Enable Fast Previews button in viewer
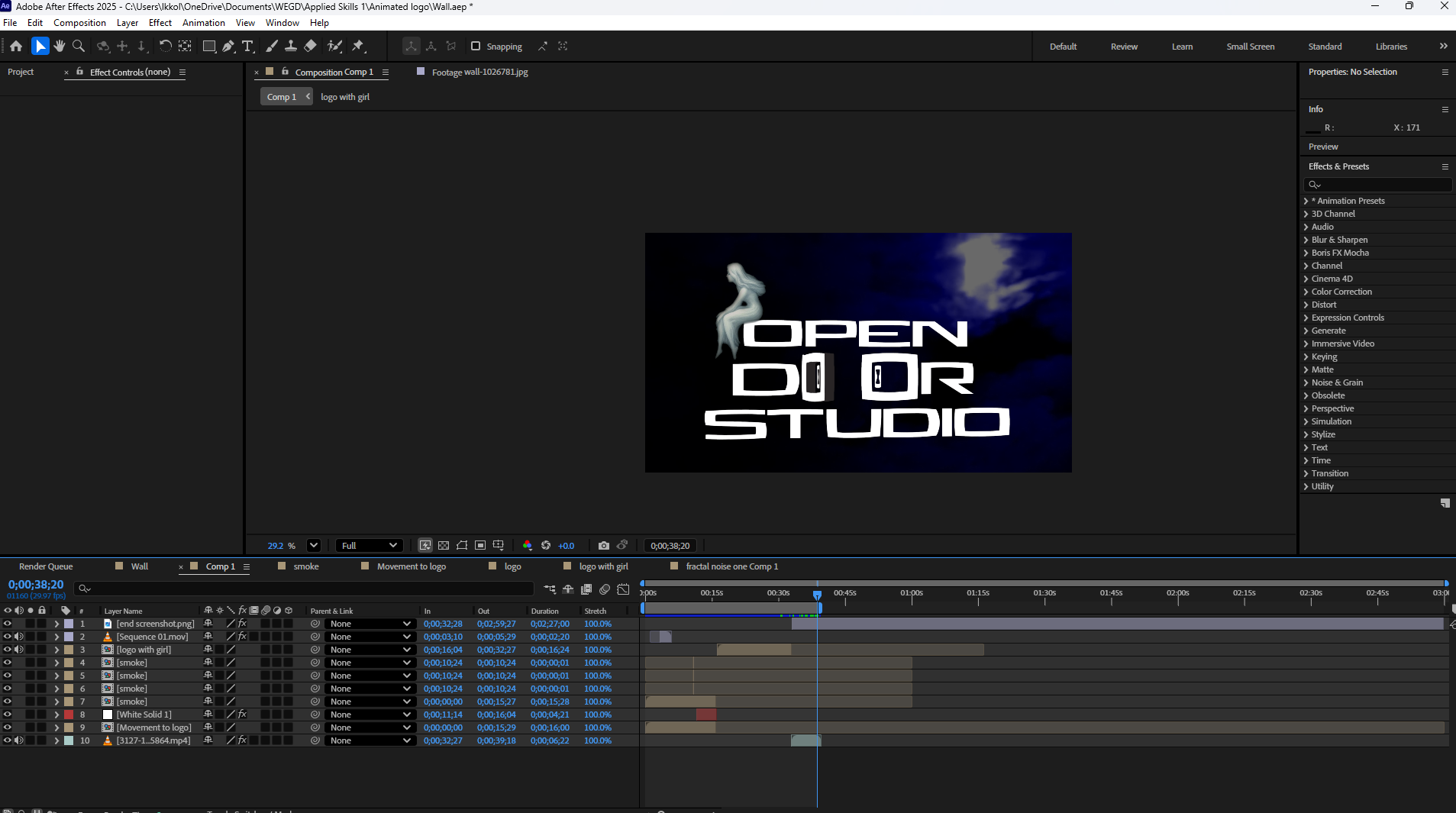 pyautogui.click(x=425, y=545)
